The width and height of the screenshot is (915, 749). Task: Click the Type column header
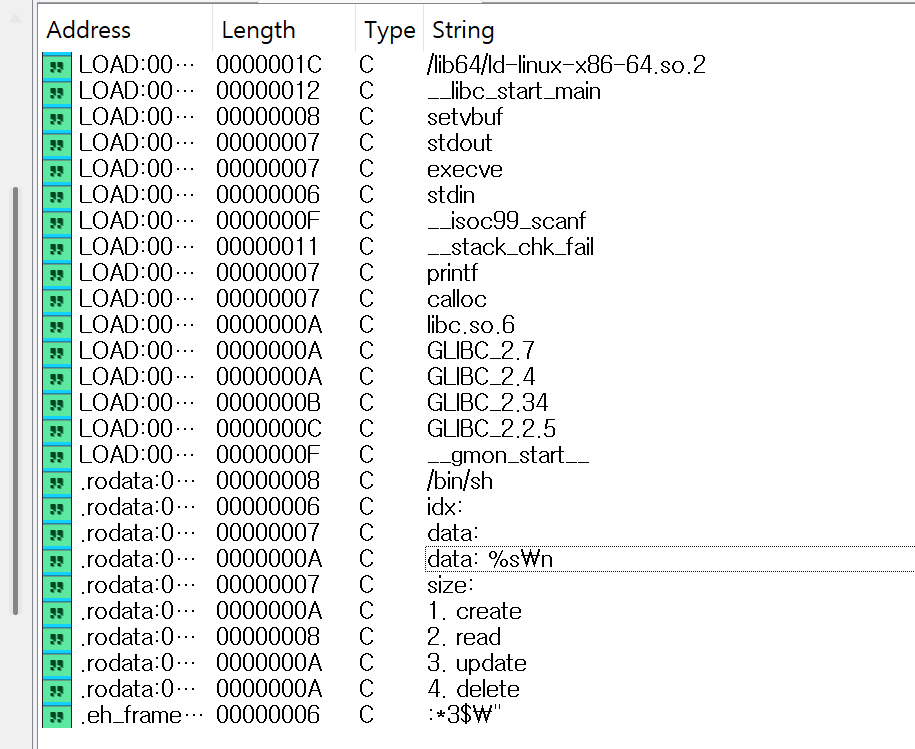click(x=389, y=31)
